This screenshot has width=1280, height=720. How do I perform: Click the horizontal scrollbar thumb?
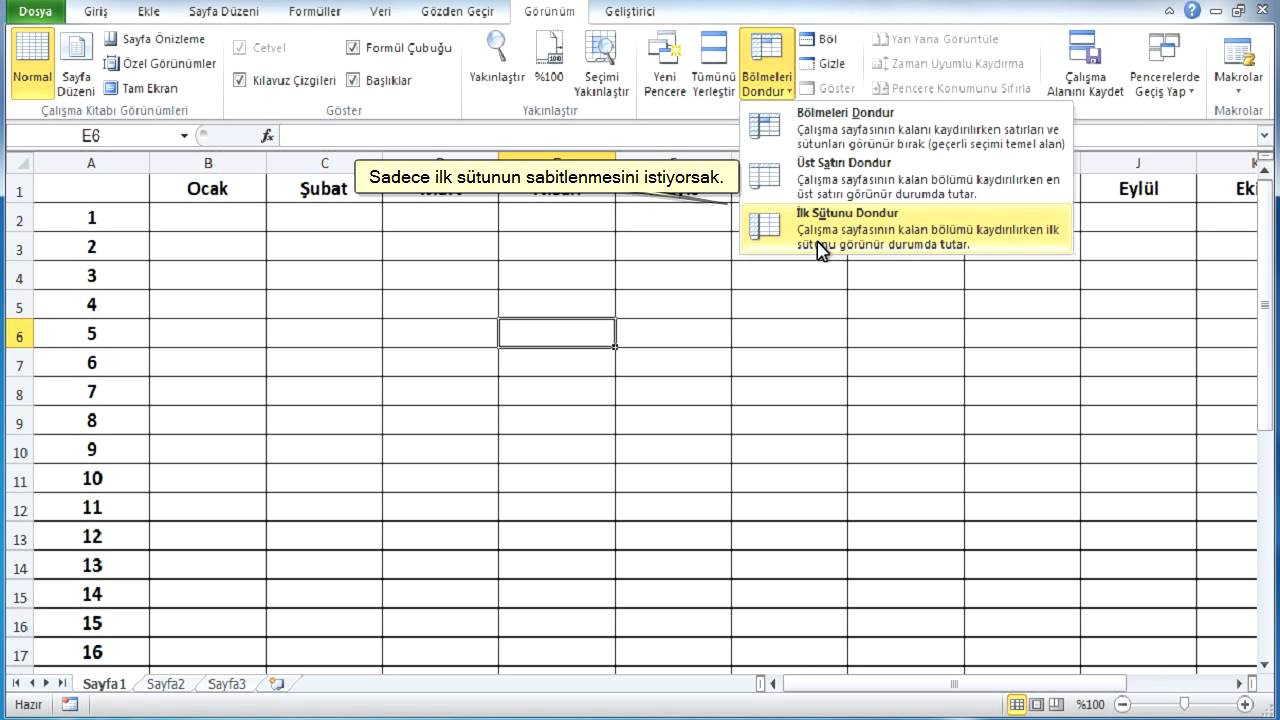click(953, 684)
